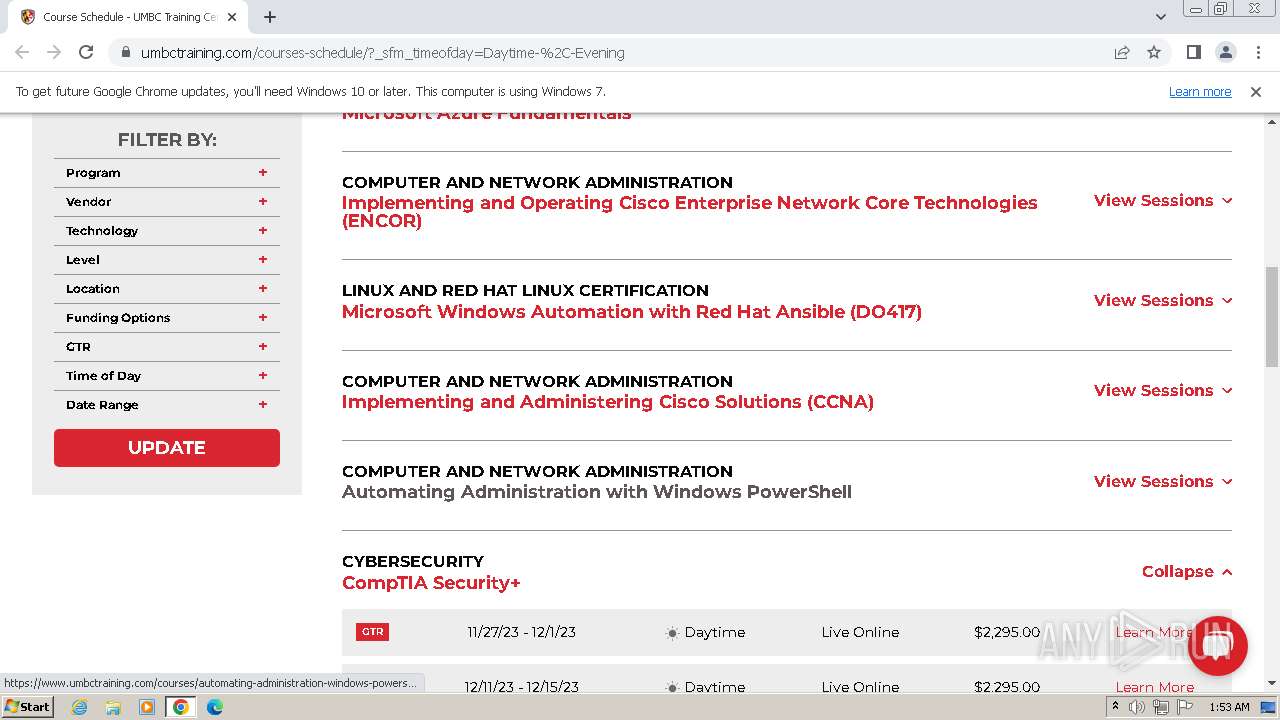Click the browser forward arrow
1280x720 pixels.
(54, 53)
